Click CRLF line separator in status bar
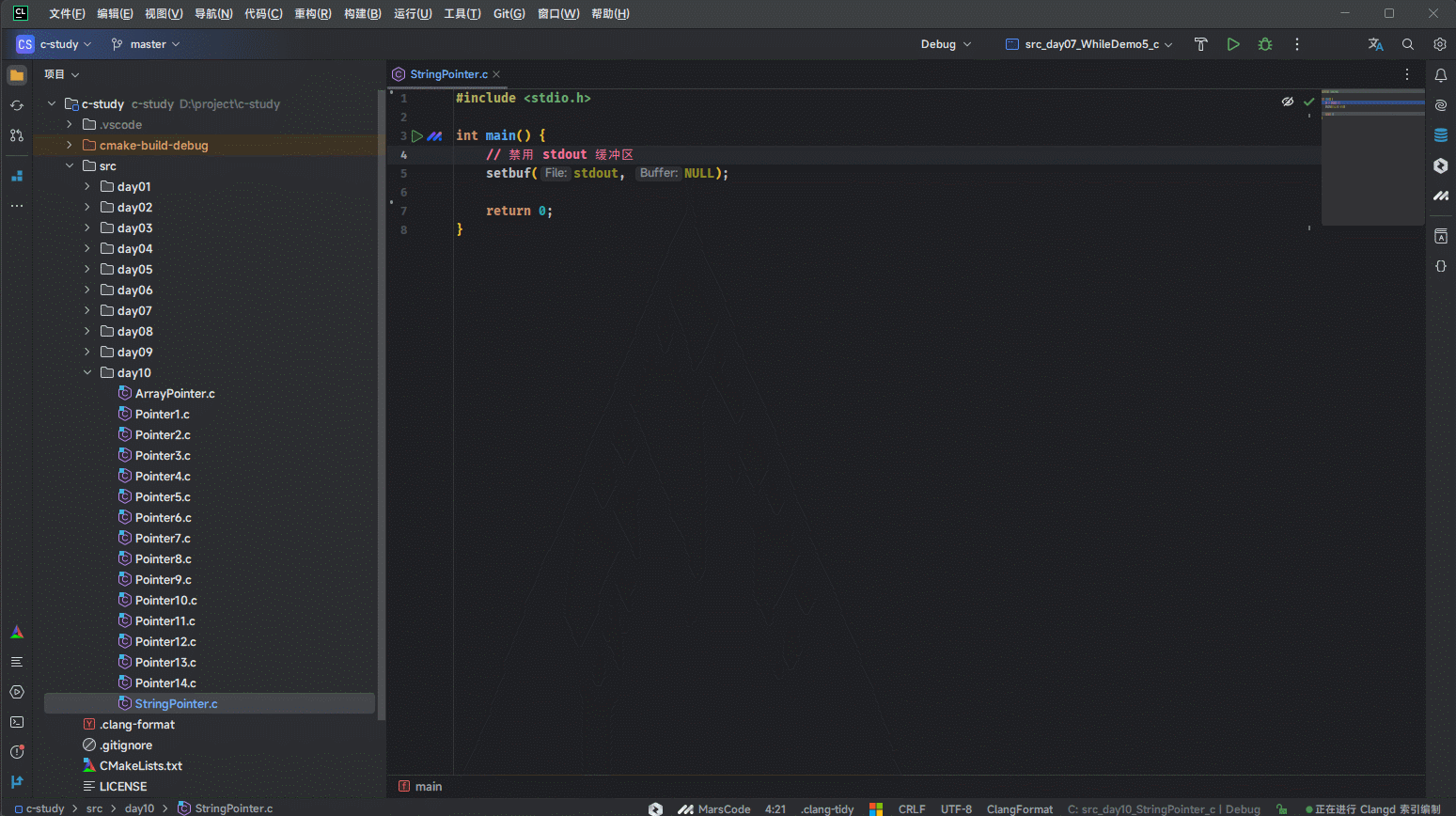This screenshot has height=816, width=1456. [911, 808]
